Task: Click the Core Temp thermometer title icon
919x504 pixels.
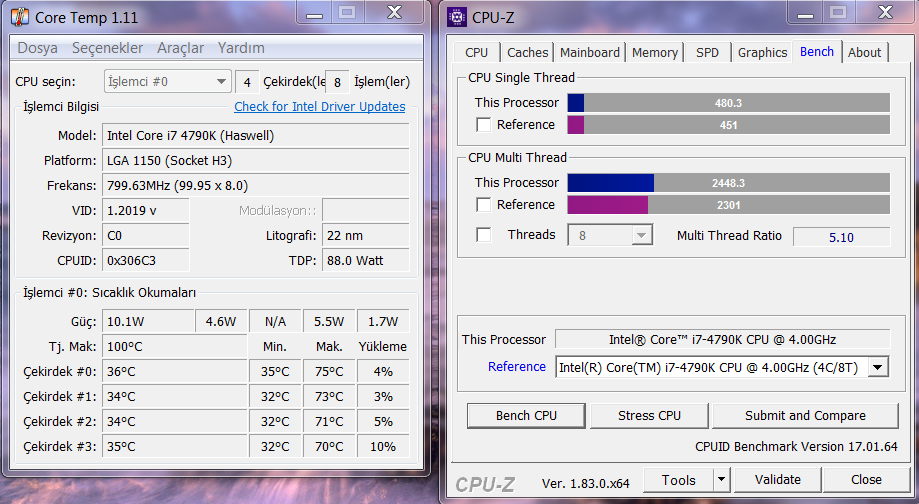Action: [19, 17]
